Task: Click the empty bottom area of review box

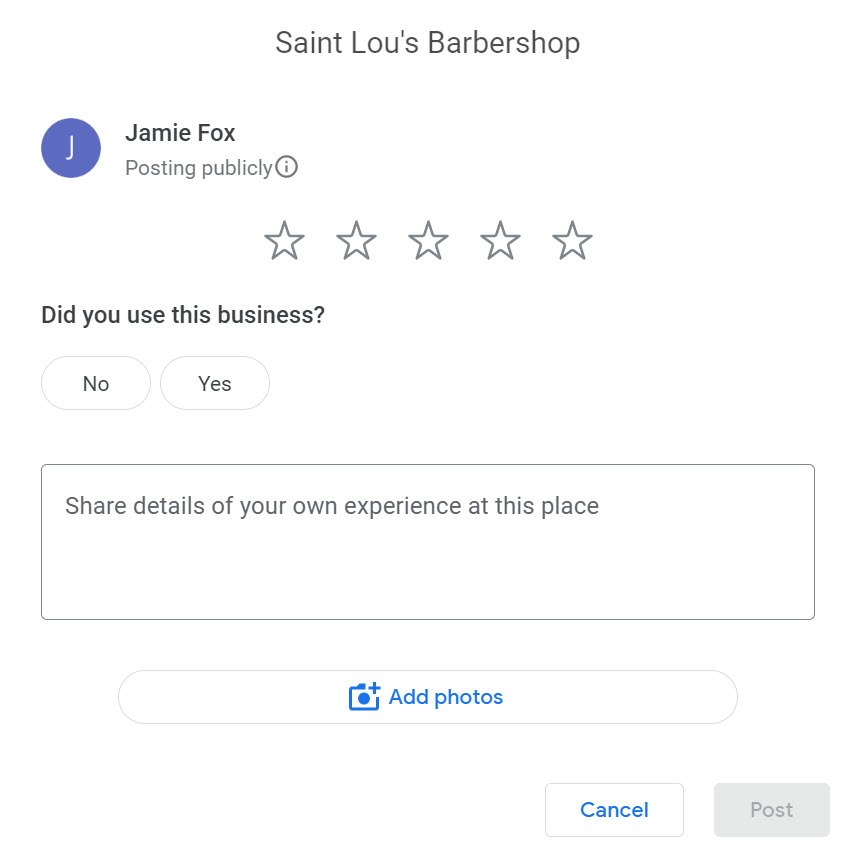Action: pos(428,585)
